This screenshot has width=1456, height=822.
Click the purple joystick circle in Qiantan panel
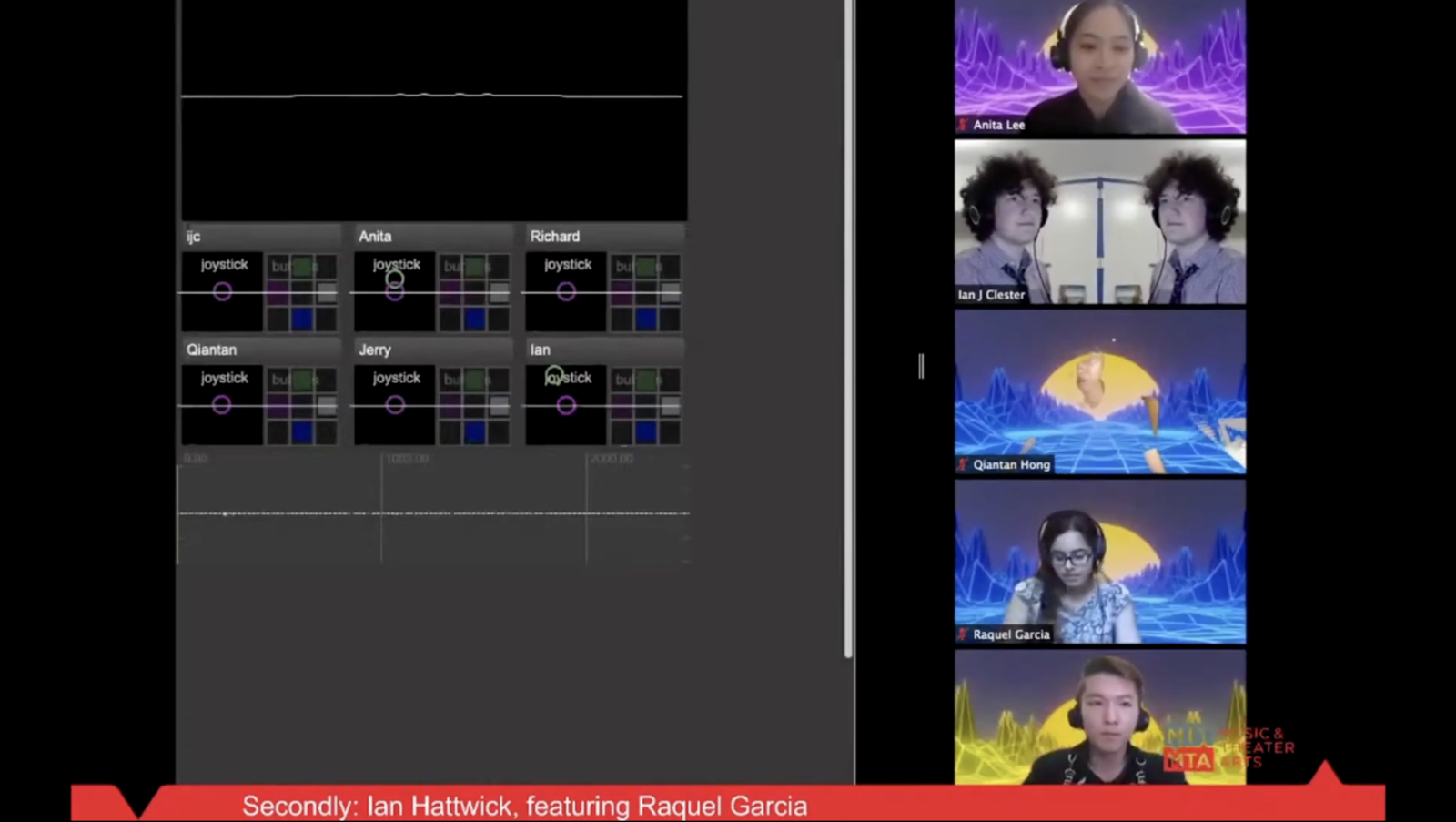click(221, 405)
